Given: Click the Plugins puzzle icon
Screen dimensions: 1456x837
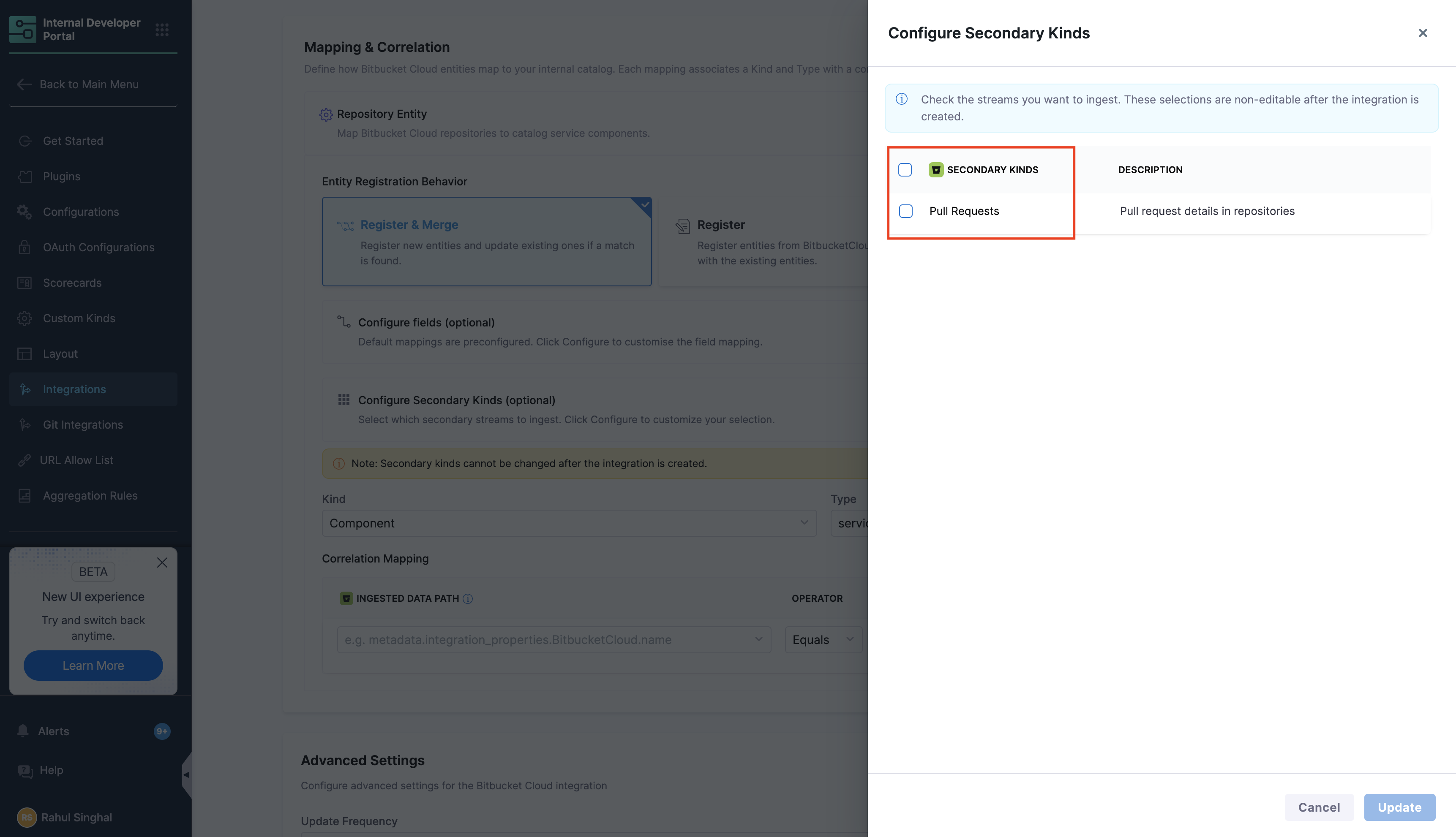Looking at the screenshot, I should coord(25,177).
